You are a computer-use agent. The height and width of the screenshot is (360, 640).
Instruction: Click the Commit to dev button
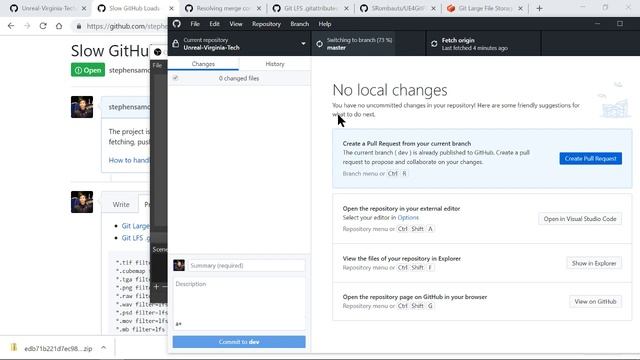(239, 342)
